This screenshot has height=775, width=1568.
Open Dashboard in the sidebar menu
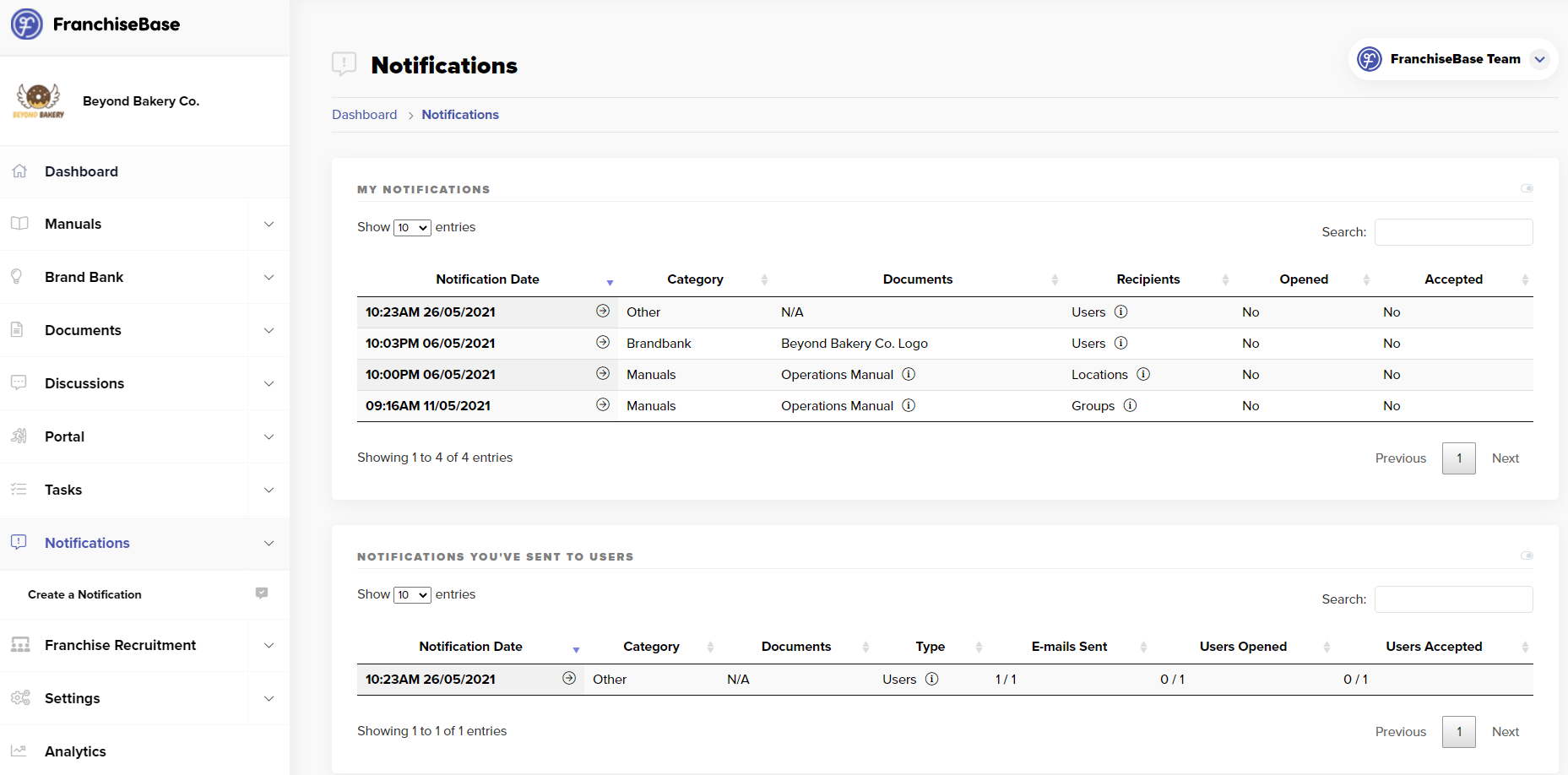pos(81,171)
